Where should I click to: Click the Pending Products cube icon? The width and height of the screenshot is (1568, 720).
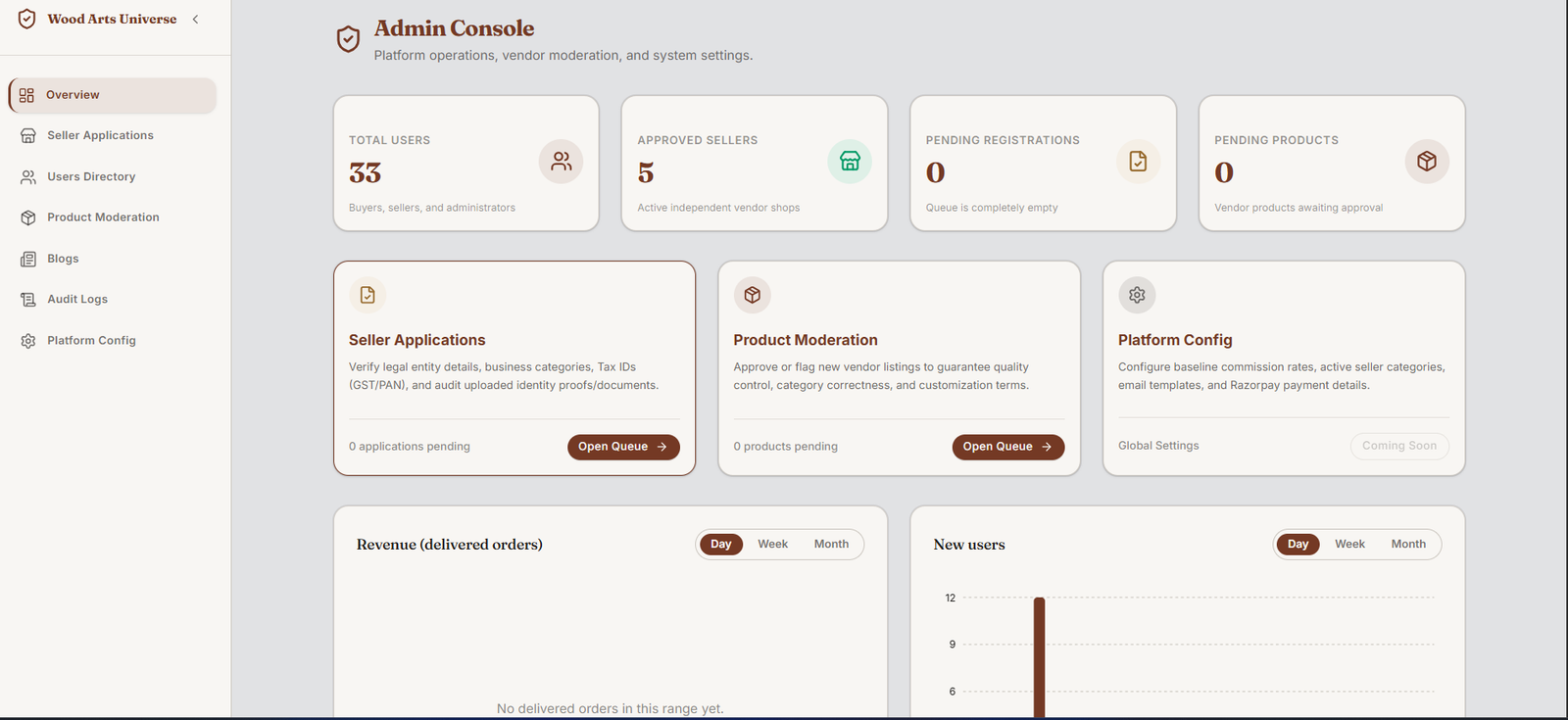coord(1427,162)
